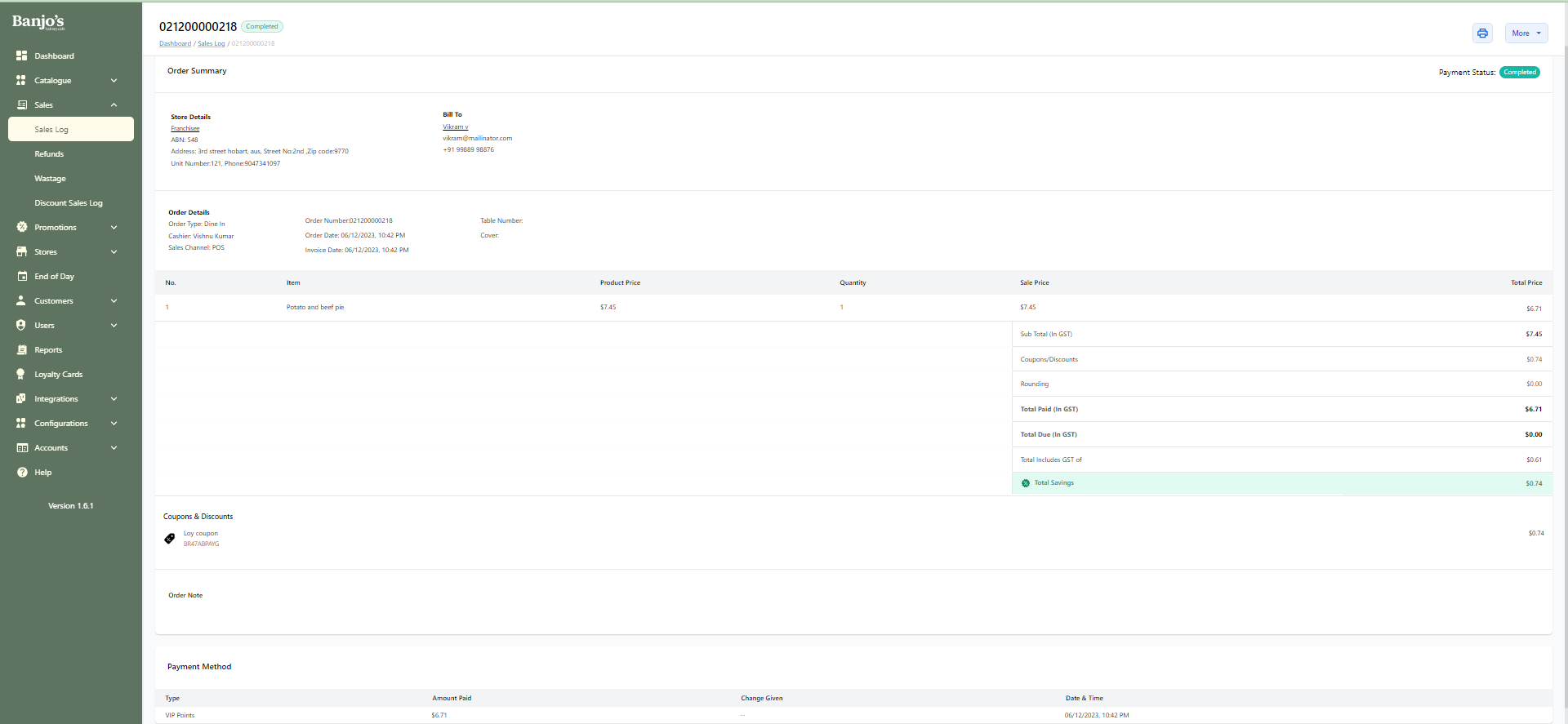Click the Help question mark icon
This screenshot has height=724, width=1568.
click(x=22, y=473)
